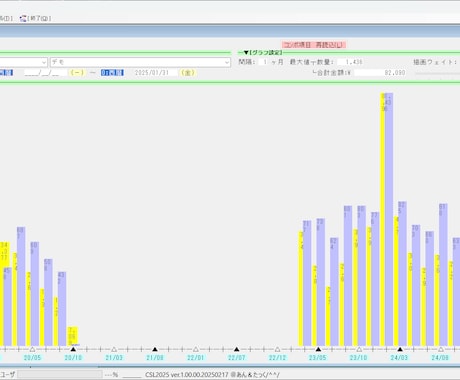Click the 21/08 axis label
Viewport: 460px width, 380px height.
155,358
